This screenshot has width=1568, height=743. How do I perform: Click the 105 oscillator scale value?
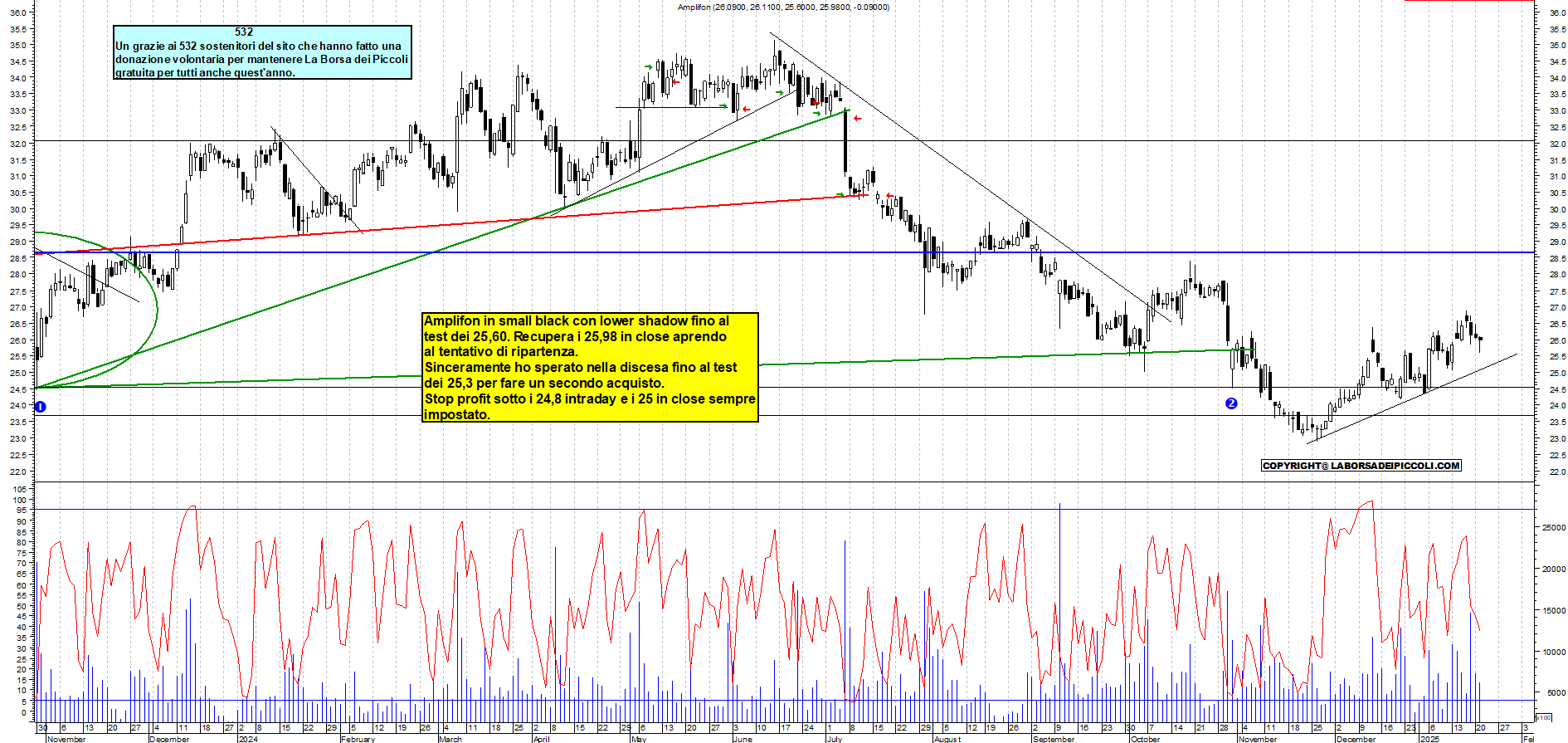tap(19, 490)
